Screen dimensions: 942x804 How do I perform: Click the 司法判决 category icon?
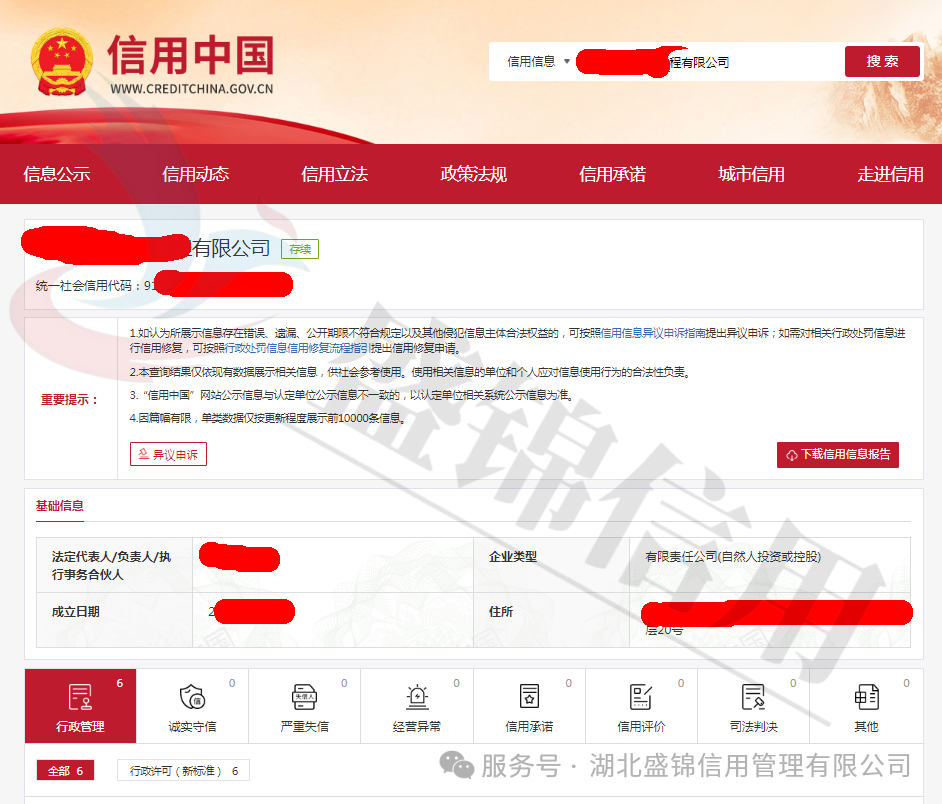click(x=755, y=698)
